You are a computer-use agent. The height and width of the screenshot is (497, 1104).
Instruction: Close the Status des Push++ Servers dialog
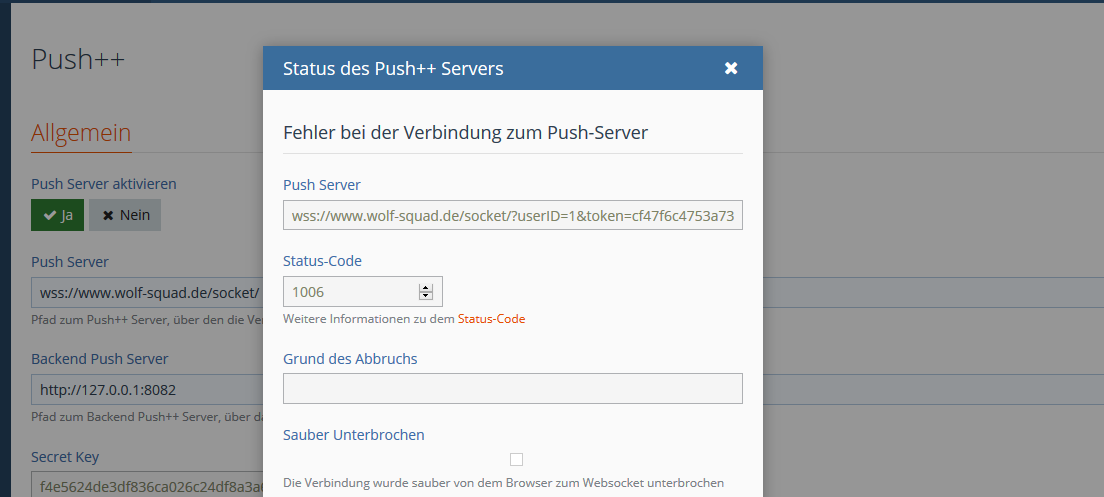click(x=731, y=68)
